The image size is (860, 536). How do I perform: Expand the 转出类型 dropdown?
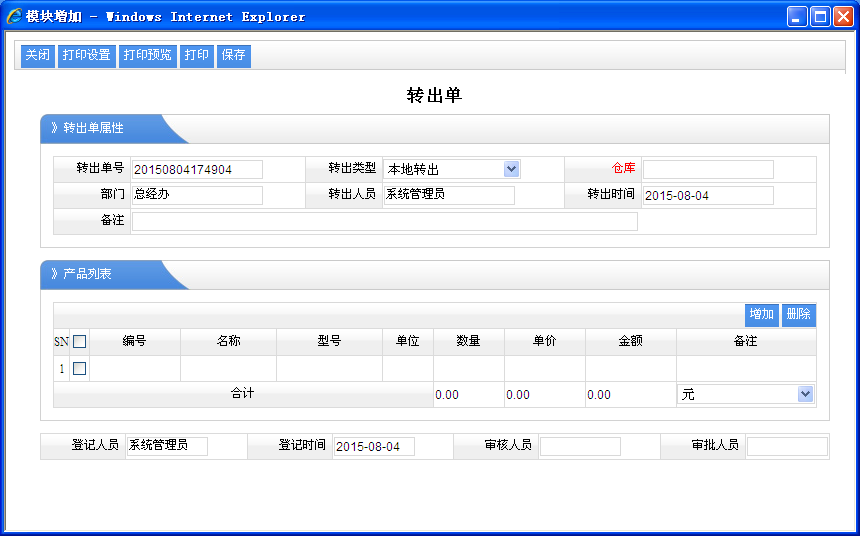pyautogui.click(x=511, y=169)
